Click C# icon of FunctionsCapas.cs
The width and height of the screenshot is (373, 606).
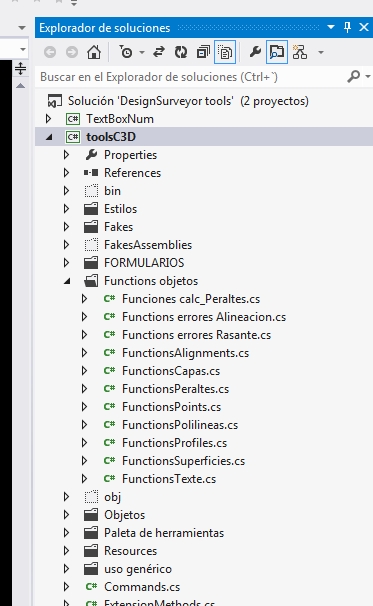coord(109,370)
